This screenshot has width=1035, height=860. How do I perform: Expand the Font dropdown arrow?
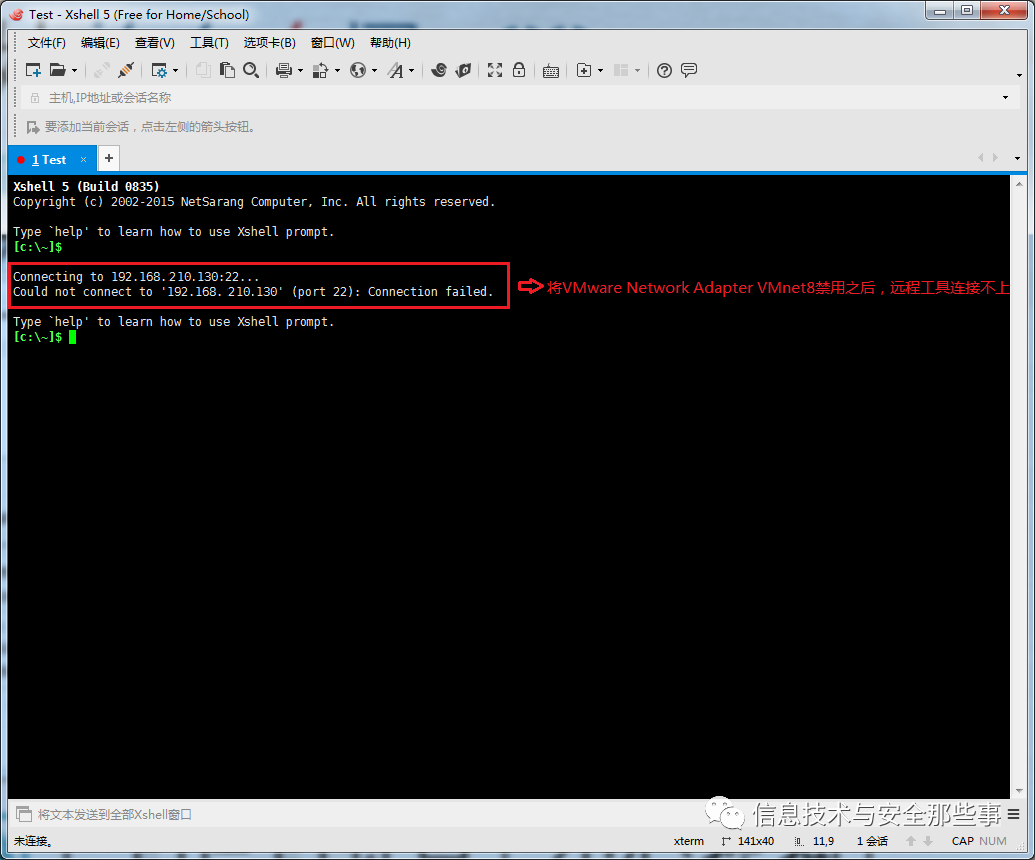pos(412,71)
